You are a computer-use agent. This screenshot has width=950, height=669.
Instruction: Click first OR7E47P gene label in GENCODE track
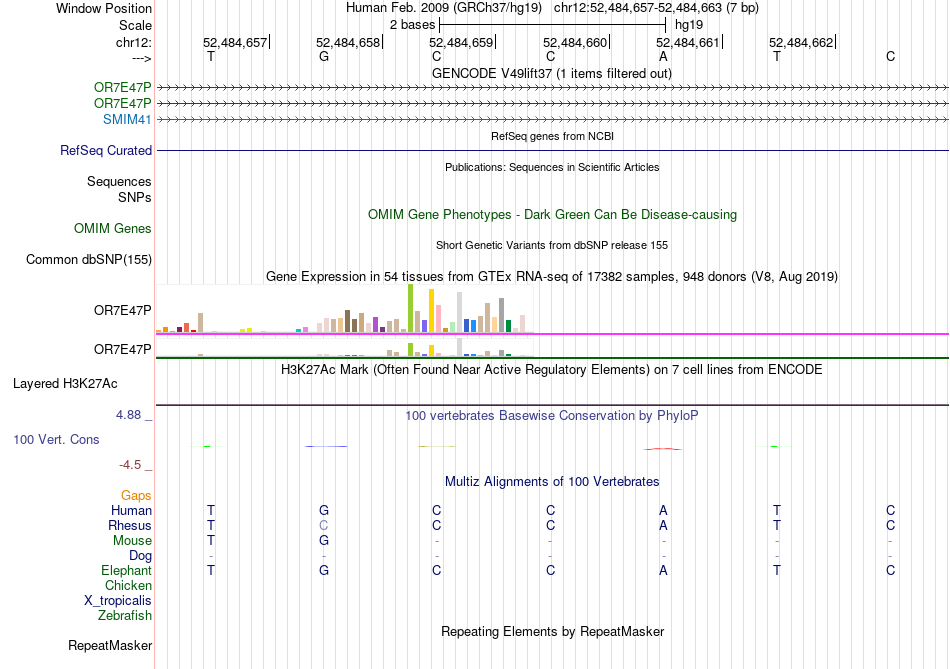coord(122,87)
